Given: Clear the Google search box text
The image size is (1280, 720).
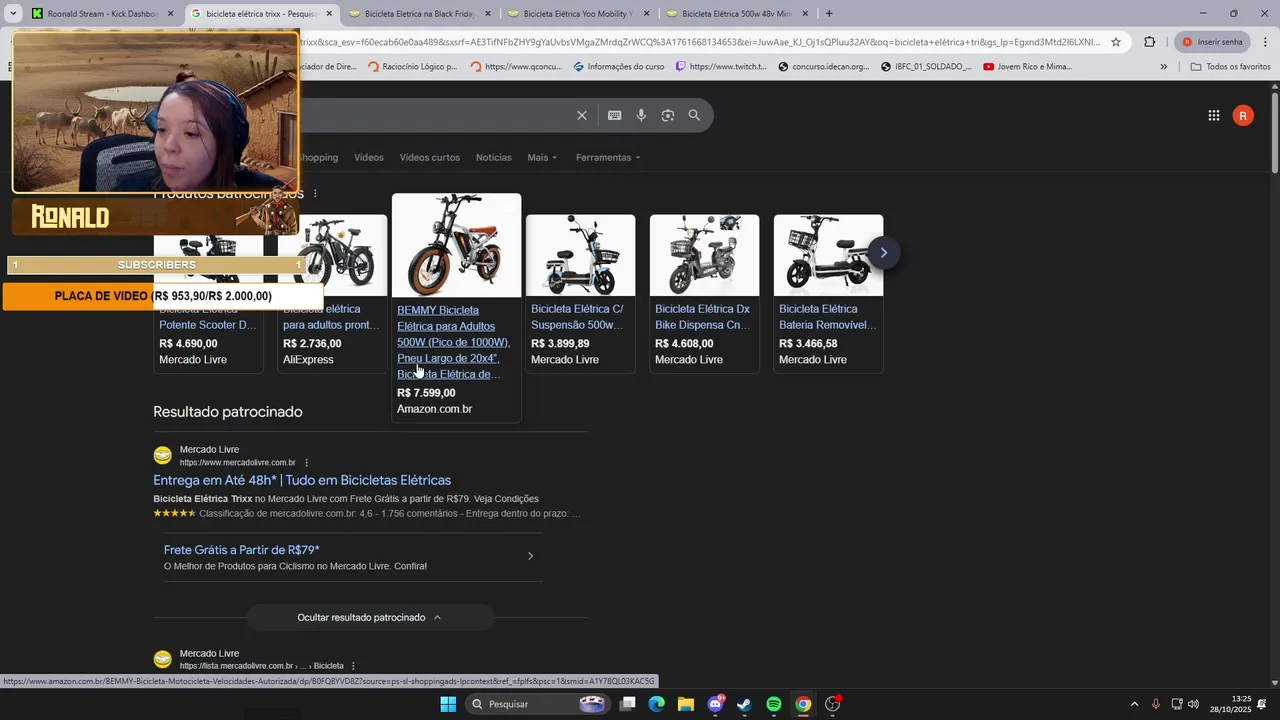Looking at the screenshot, I should [582, 115].
